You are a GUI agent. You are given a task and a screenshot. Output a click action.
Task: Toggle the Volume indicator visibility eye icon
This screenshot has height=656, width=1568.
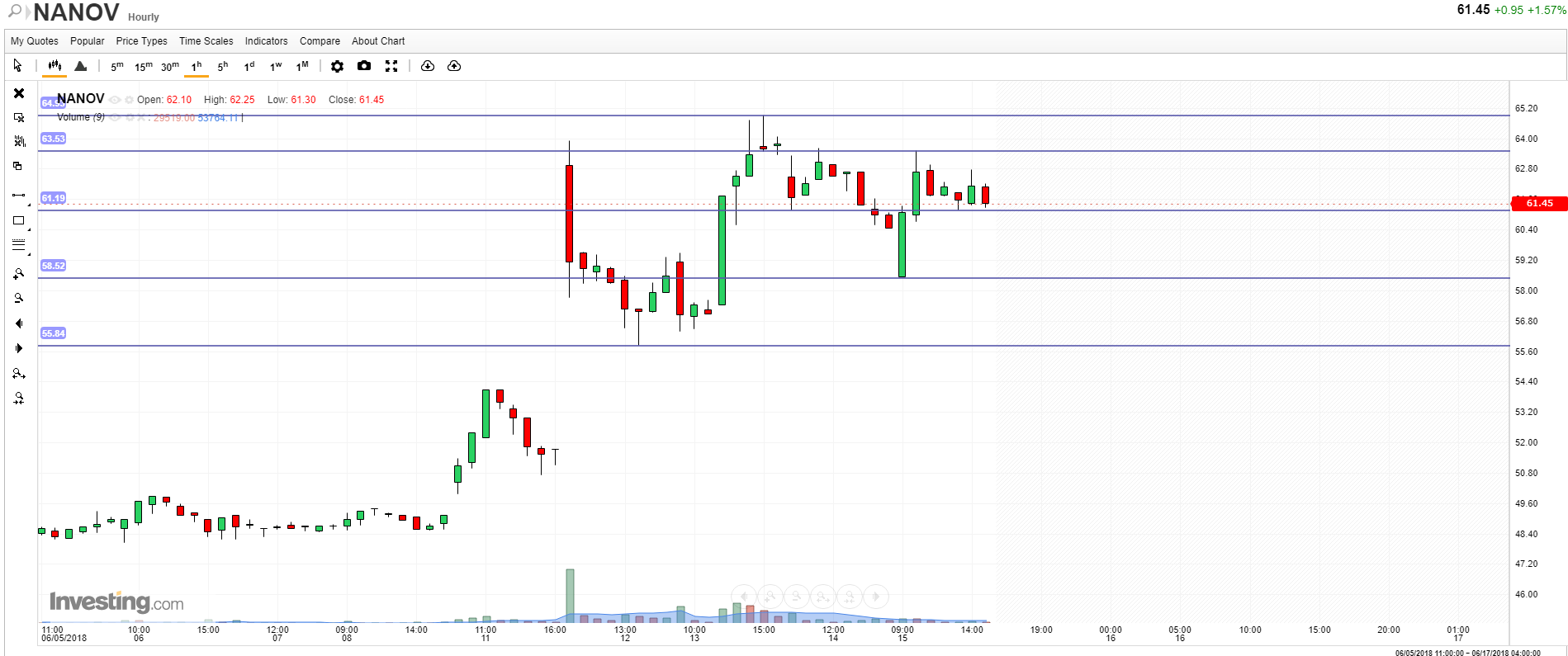(x=115, y=118)
